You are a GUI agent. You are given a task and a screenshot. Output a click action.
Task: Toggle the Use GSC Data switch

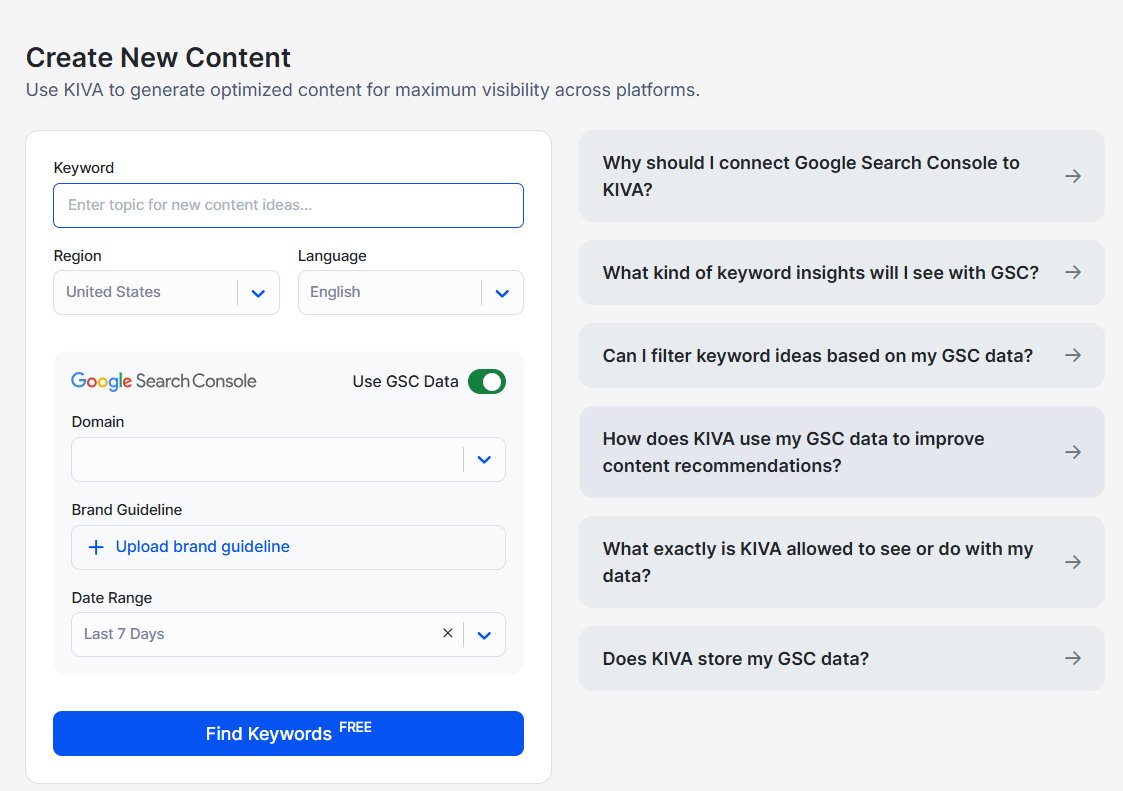coord(487,382)
